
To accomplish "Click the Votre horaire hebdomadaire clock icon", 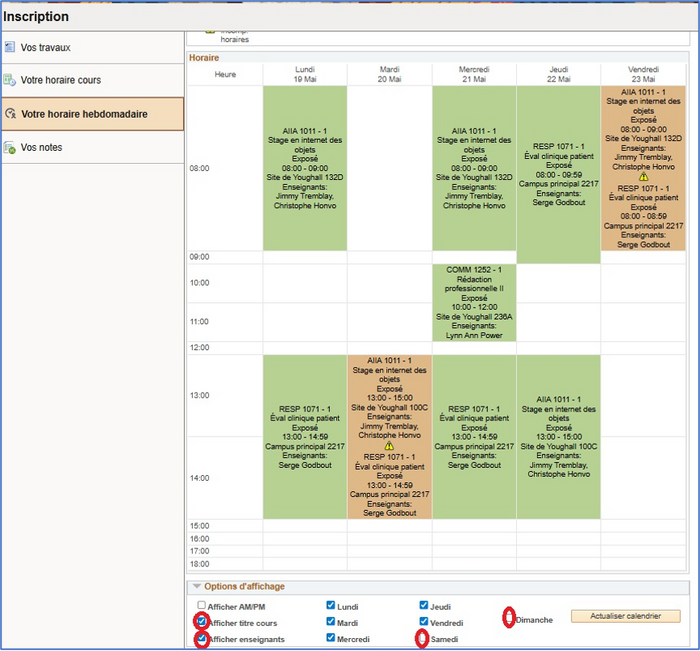I will pyautogui.click(x=10, y=114).
